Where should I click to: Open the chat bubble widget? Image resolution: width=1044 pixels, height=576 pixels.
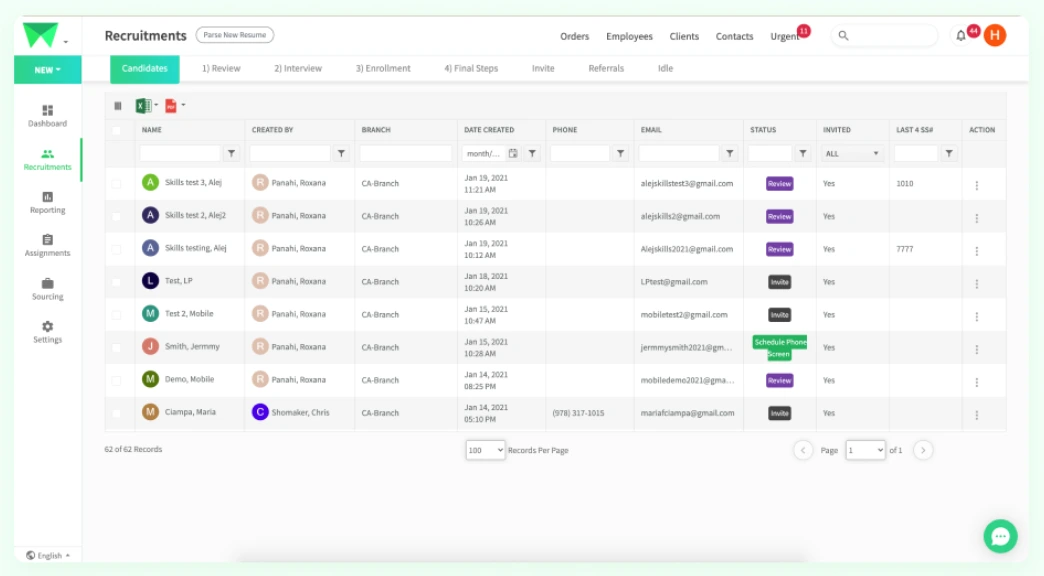[x=1000, y=536]
